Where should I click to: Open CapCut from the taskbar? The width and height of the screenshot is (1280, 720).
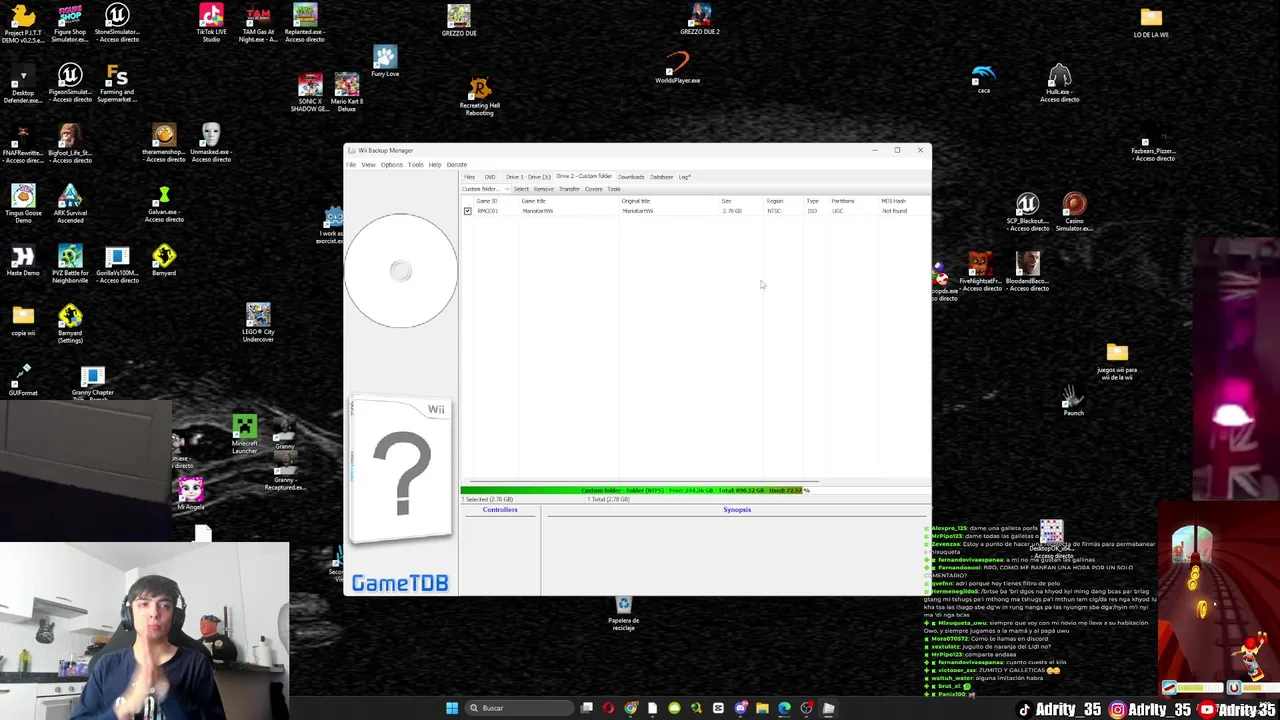tap(718, 708)
